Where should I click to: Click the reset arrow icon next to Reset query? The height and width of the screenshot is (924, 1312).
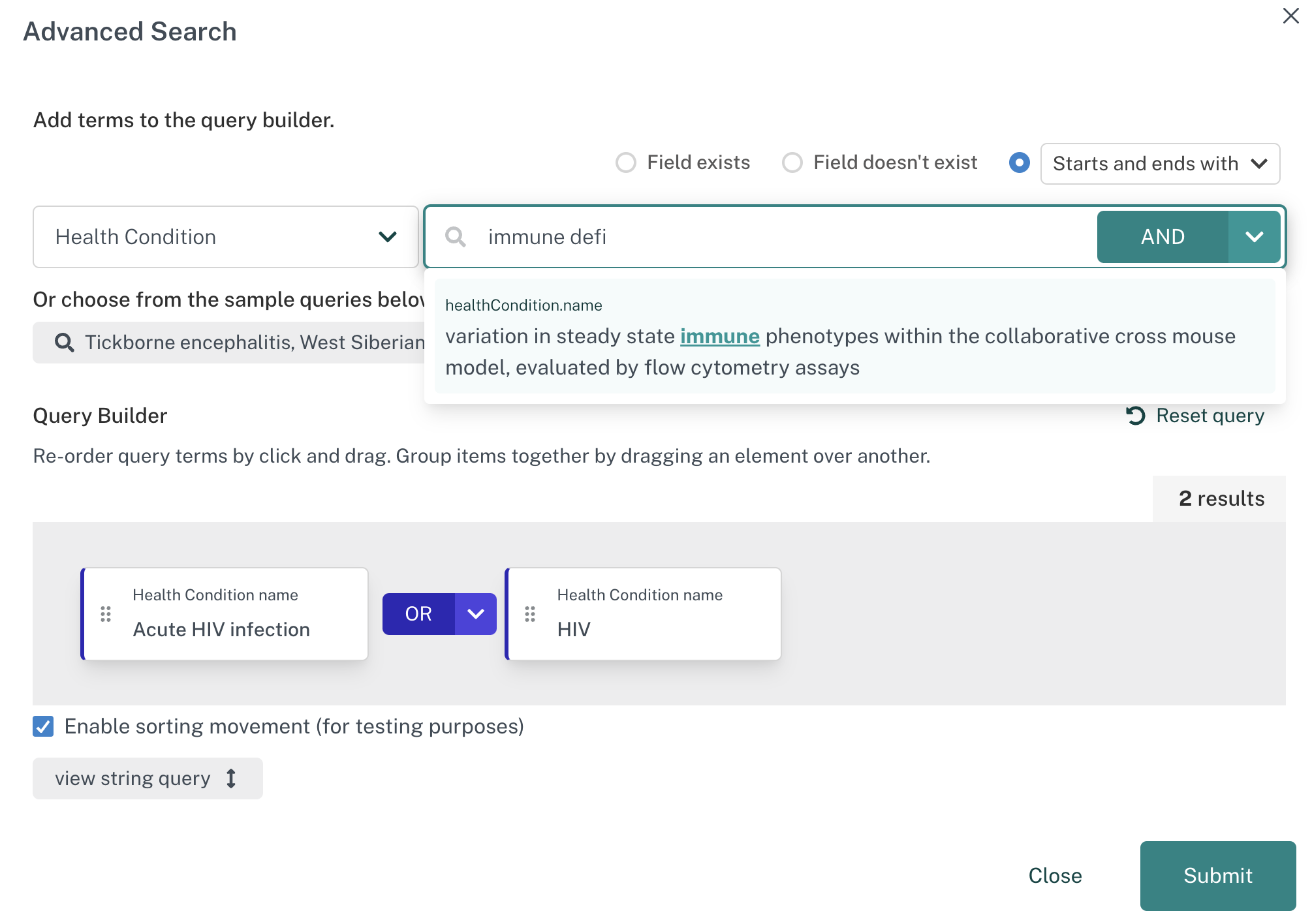point(1136,416)
